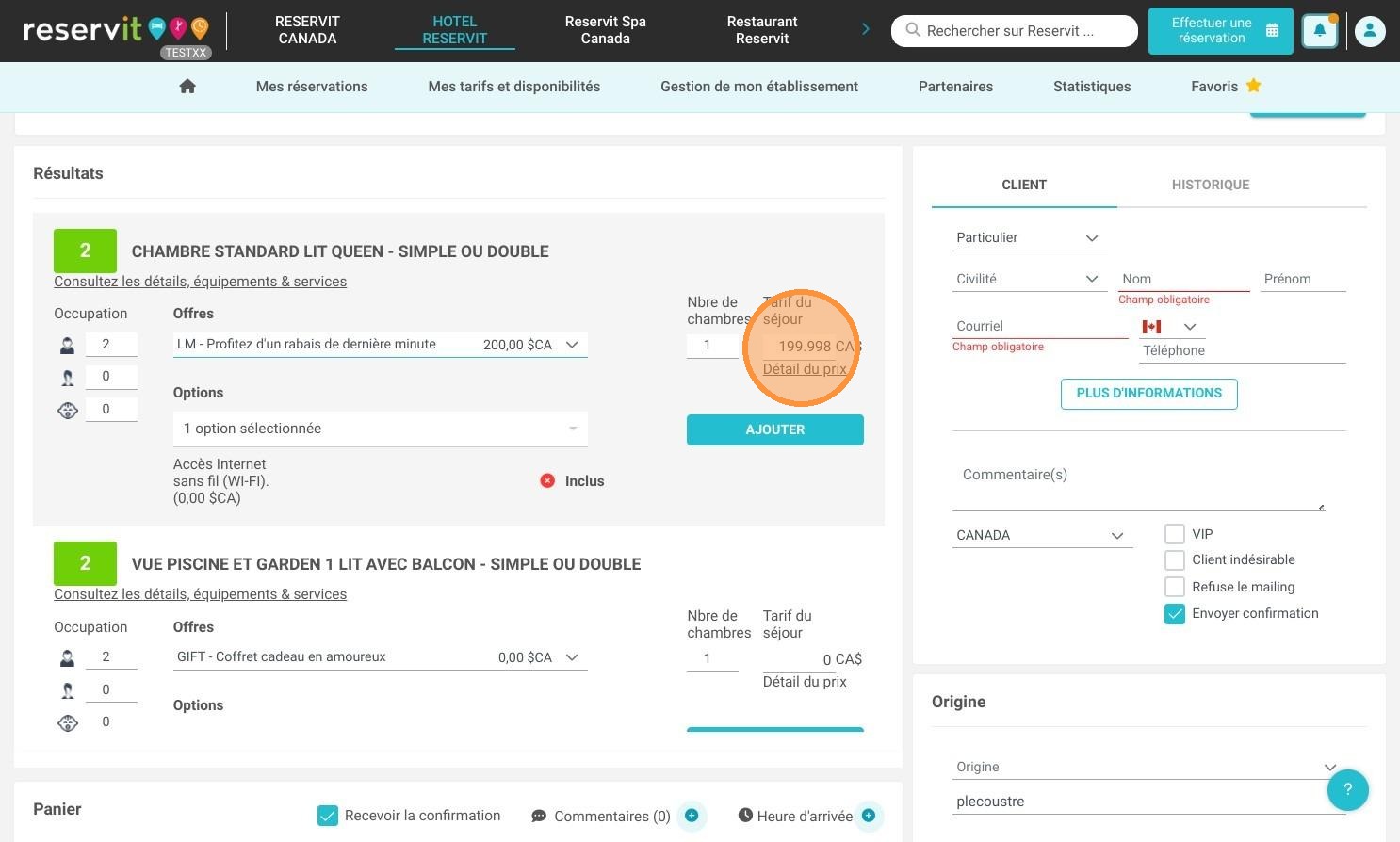Click the Nom input field
The image size is (1400, 842).
point(1184,279)
